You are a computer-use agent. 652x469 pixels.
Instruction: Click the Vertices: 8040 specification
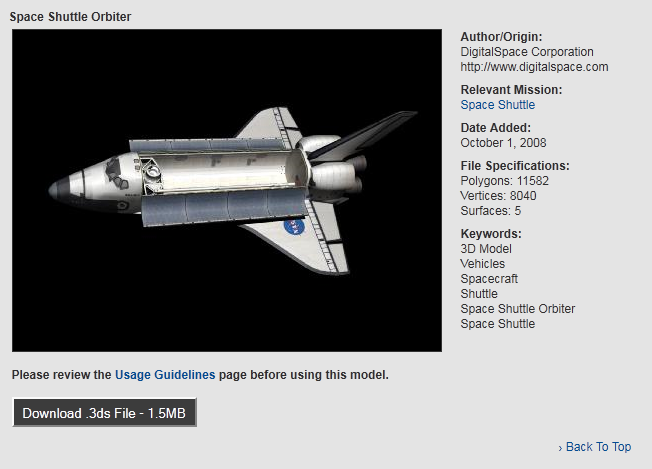[x=500, y=196]
